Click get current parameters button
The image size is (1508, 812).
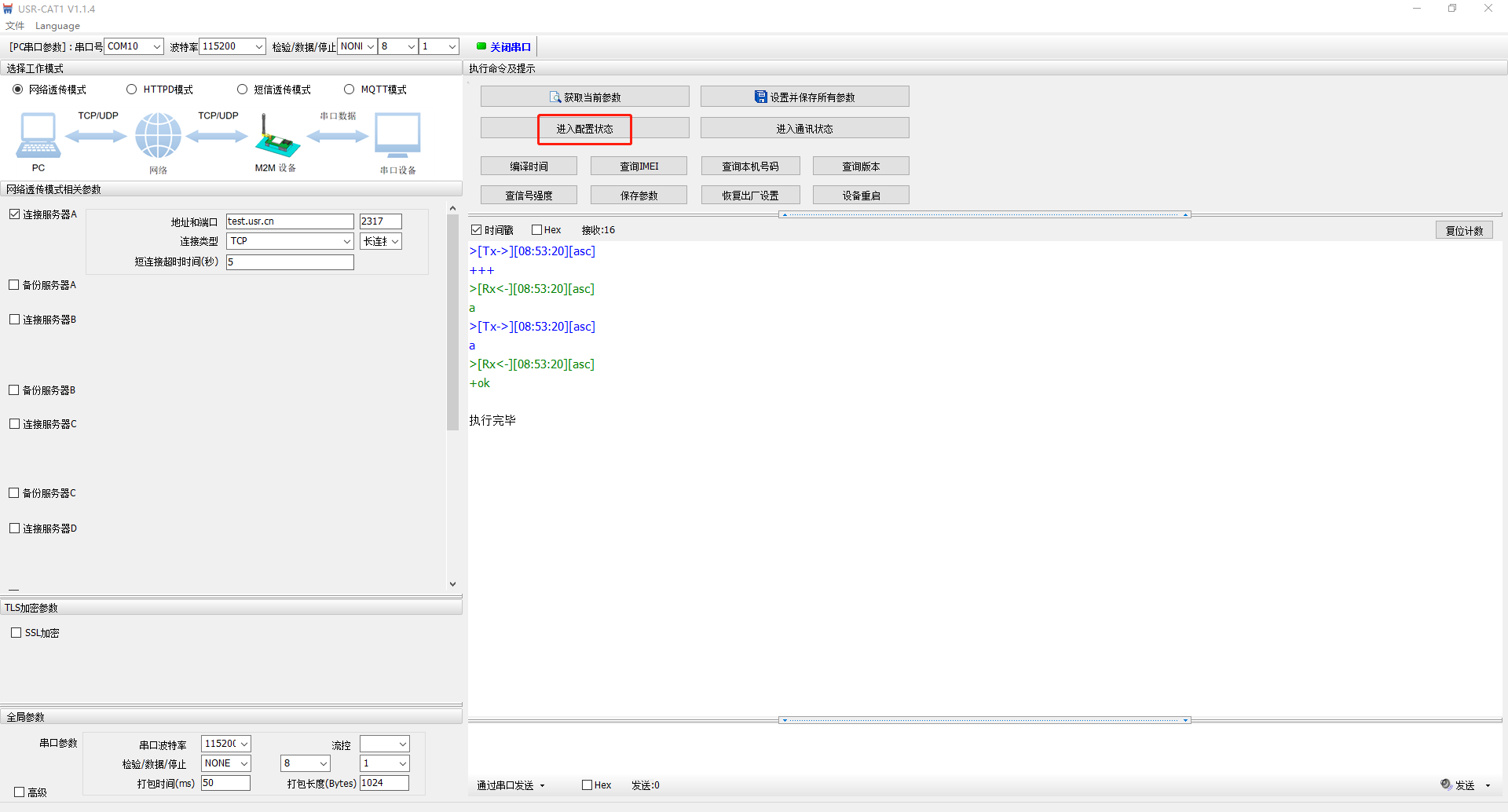tap(584, 97)
